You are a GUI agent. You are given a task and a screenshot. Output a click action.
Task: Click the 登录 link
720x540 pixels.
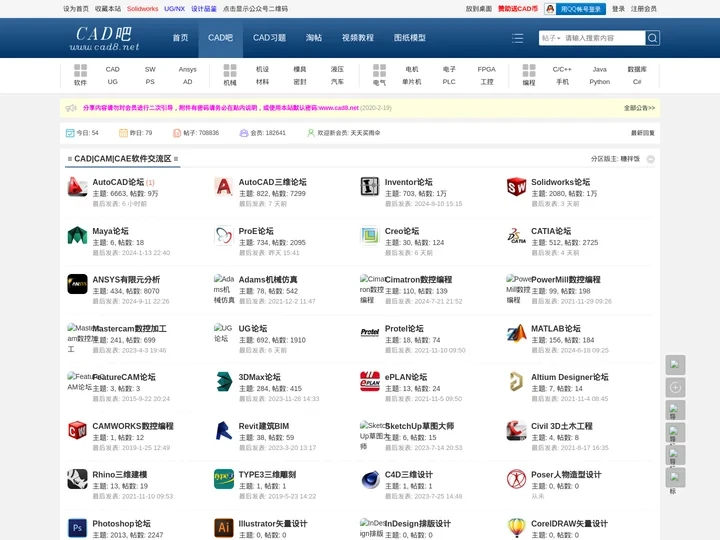tap(619, 9)
